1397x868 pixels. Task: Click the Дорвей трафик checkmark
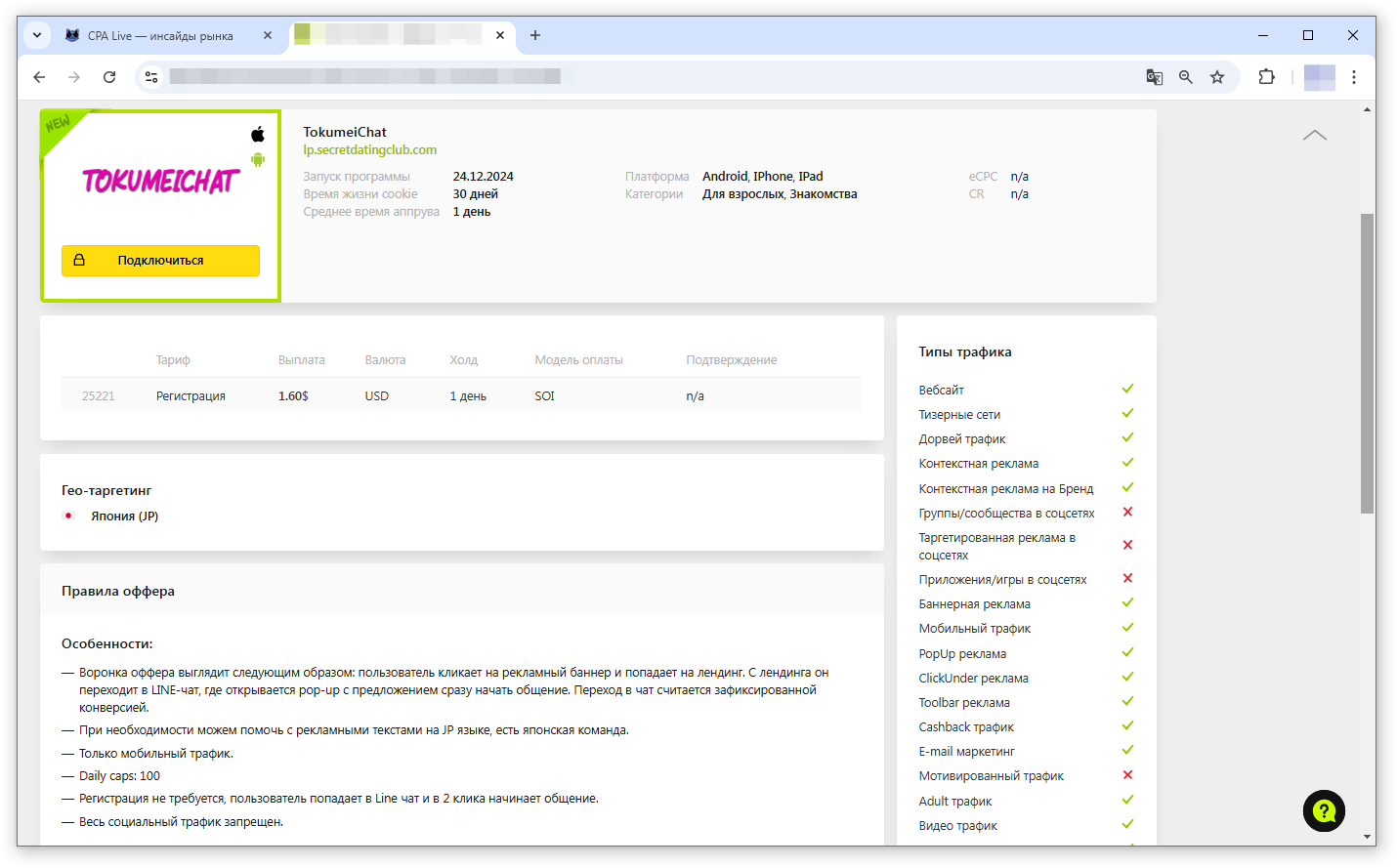pos(1127,437)
